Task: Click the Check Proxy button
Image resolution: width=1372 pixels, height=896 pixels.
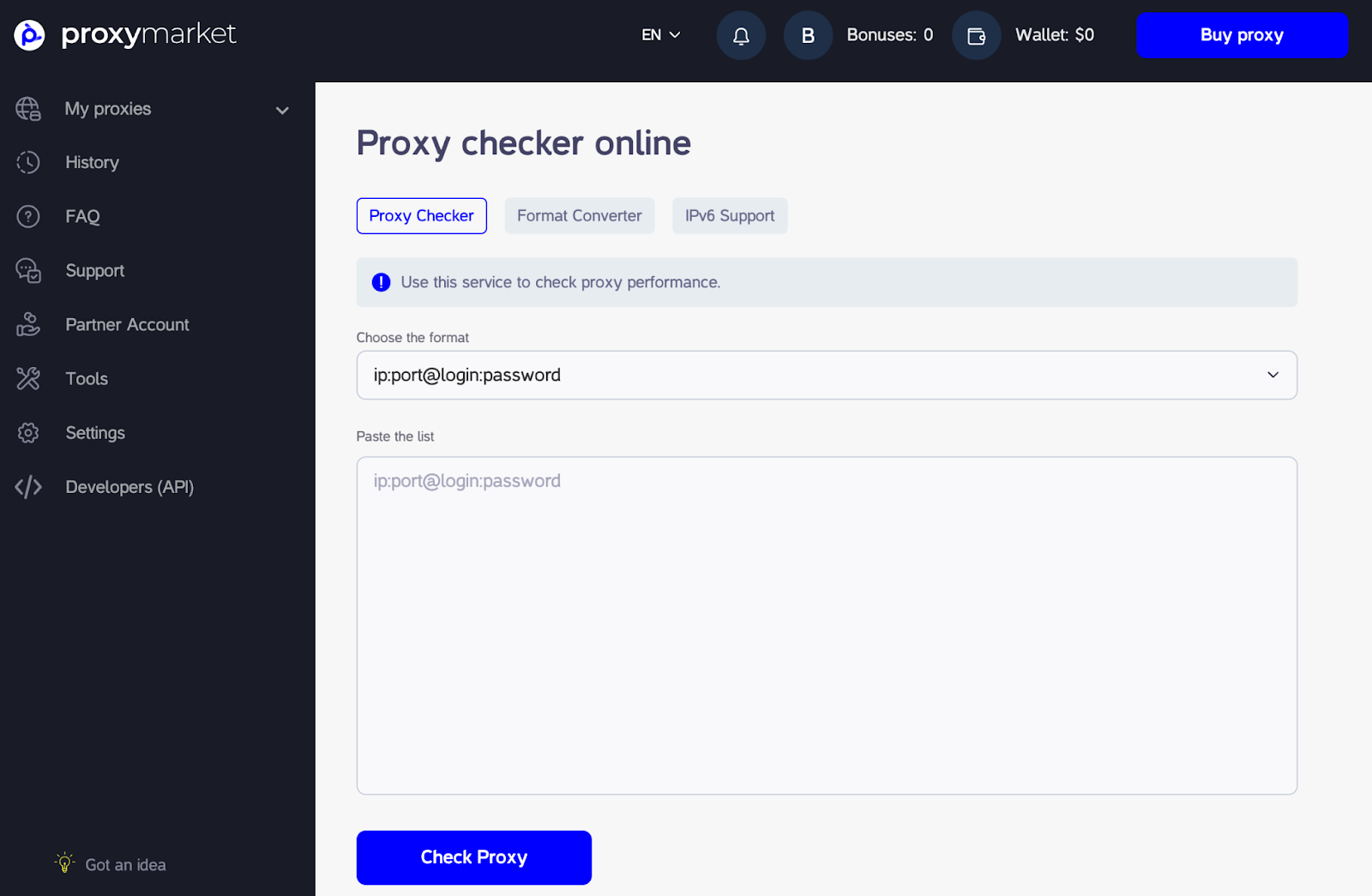Action: point(474,857)
